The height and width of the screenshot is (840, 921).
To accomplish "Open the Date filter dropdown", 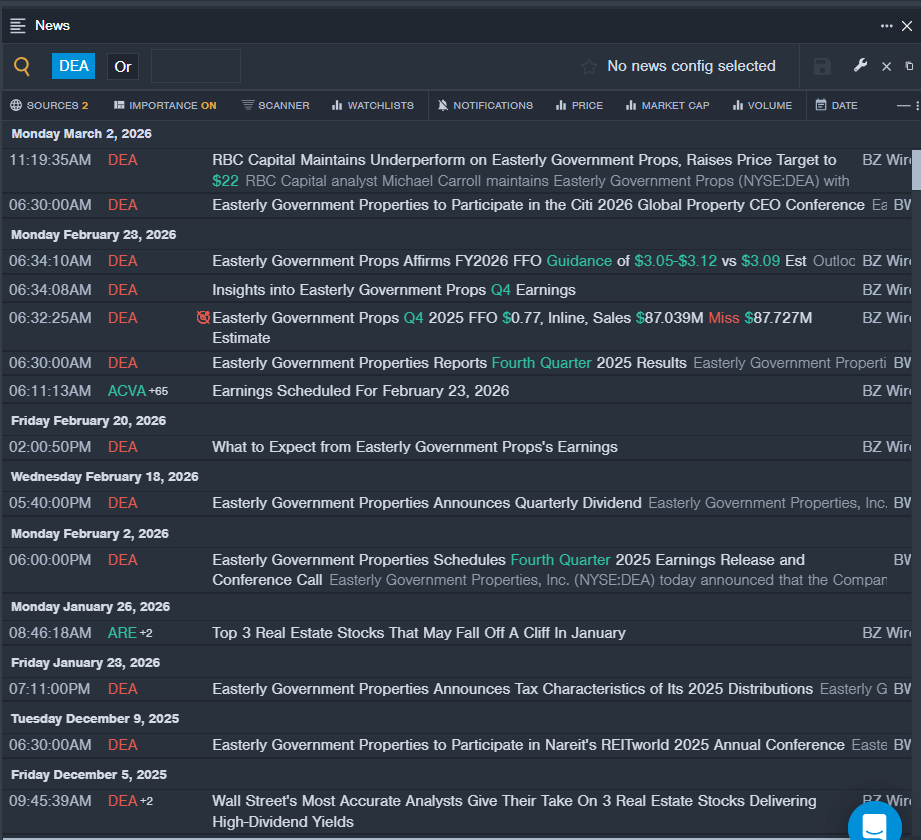I will point(836,105).
